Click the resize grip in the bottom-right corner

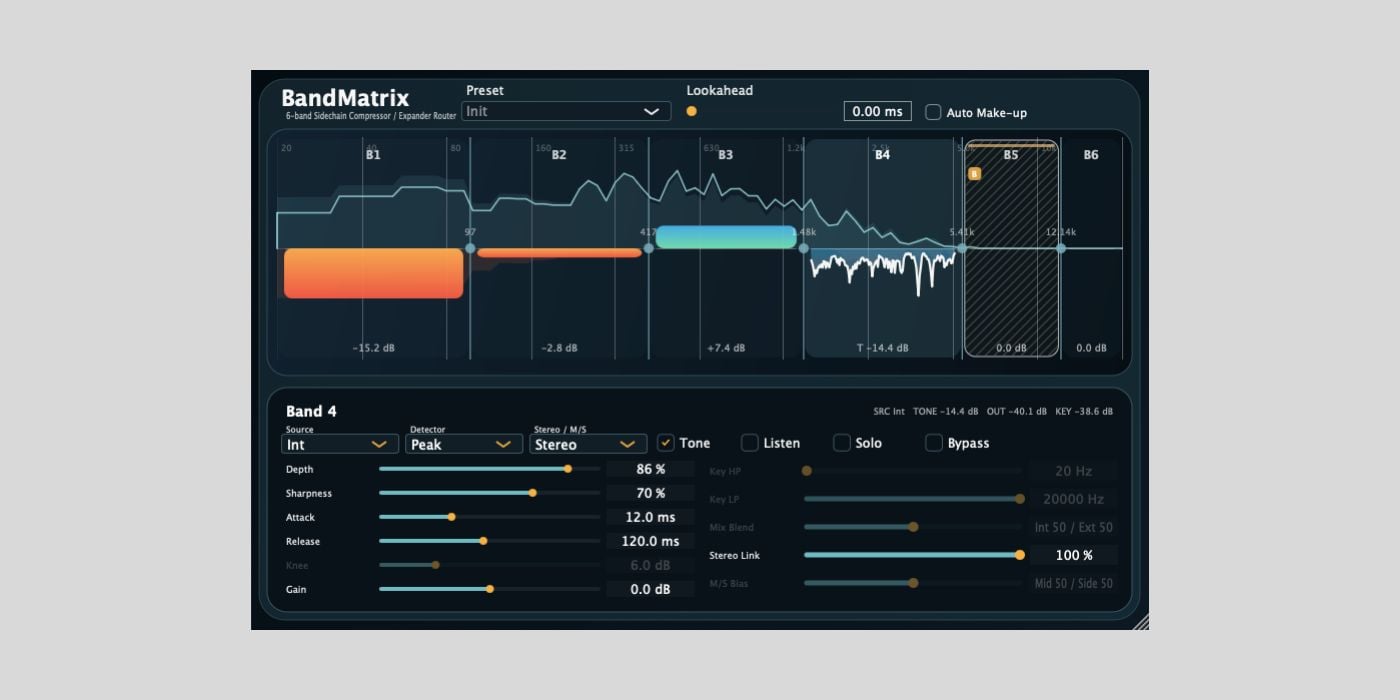click(x=1141, y=622)
